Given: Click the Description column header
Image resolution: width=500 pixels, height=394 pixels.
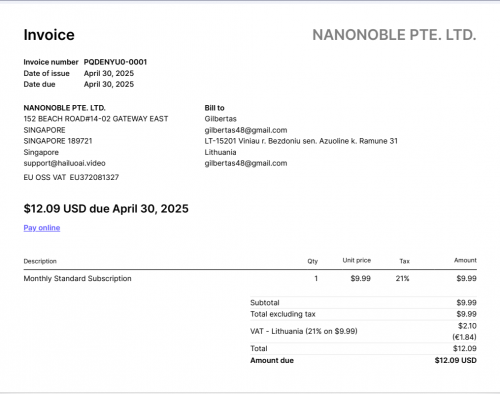Looking at the screenshot, I should [x=40, y=261].
